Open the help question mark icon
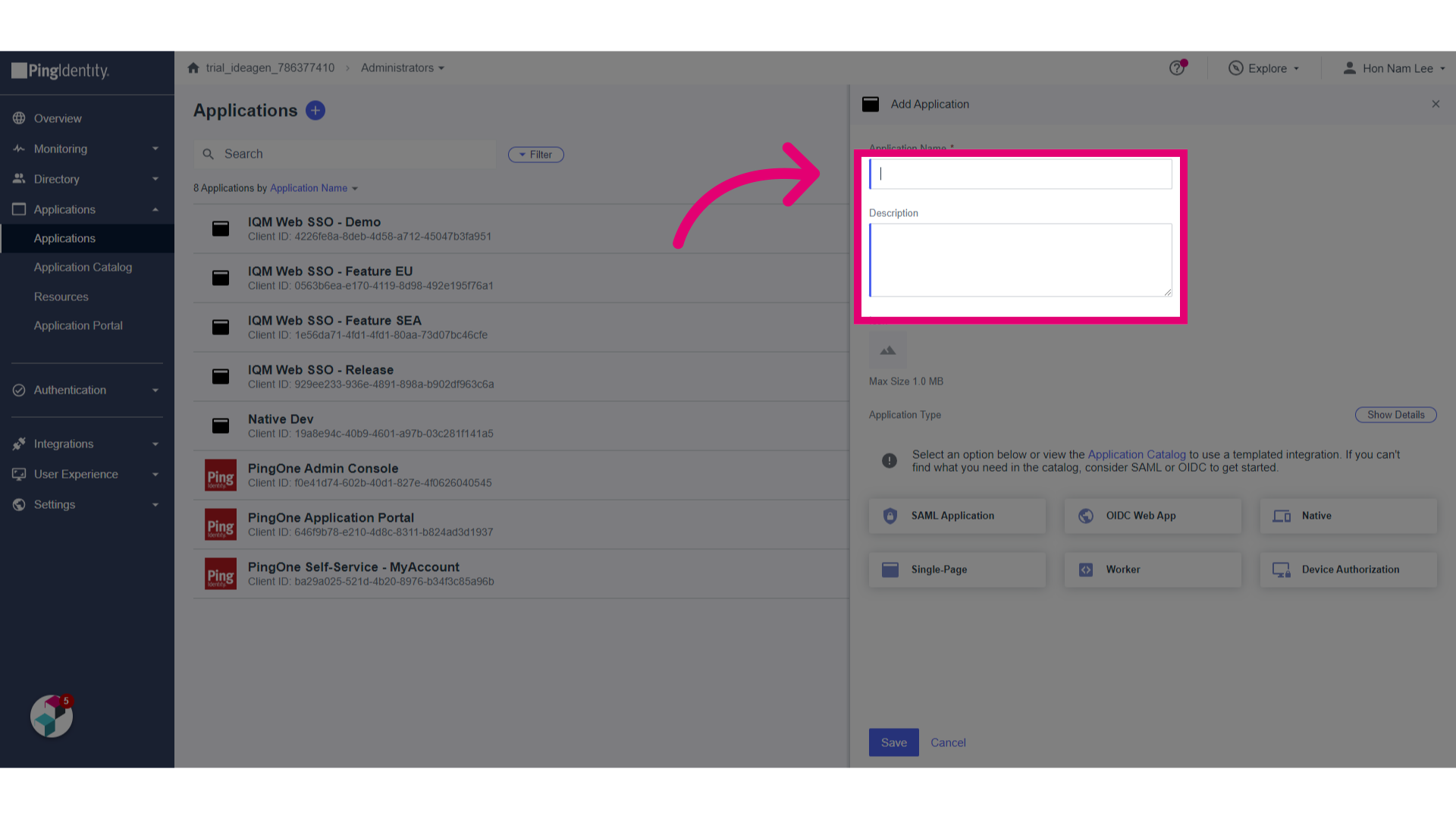 click(x=1177, y=67)
